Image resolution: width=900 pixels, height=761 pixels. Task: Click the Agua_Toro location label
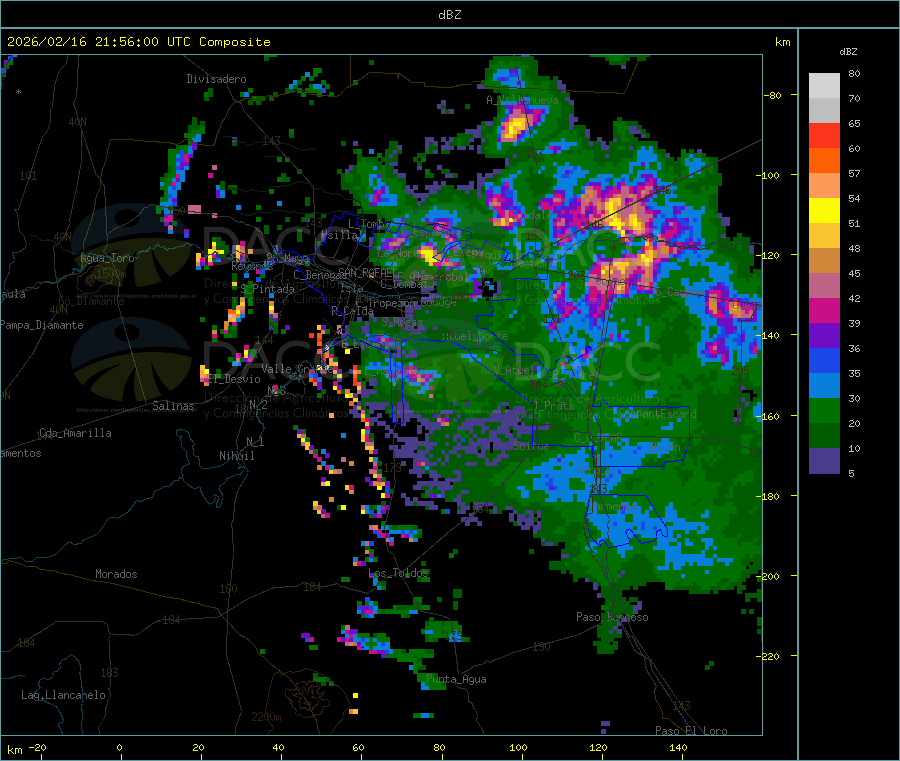[x=107, y=258]
